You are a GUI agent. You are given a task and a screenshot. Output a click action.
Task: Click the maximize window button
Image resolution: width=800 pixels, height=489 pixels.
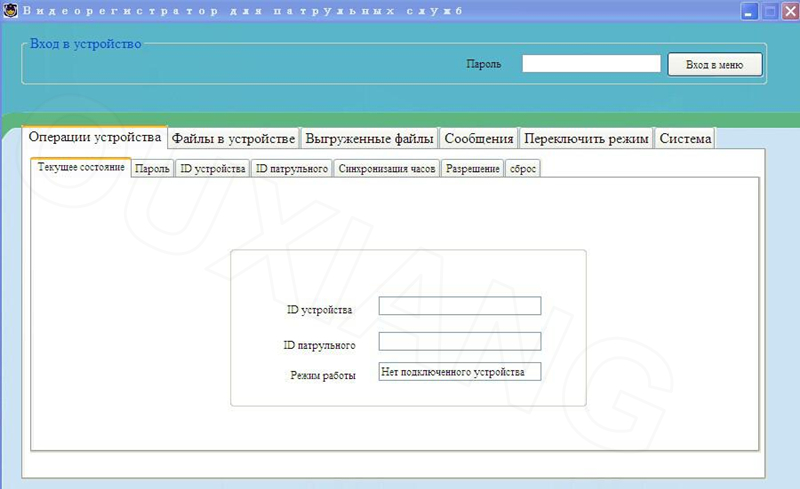[770, 11]
